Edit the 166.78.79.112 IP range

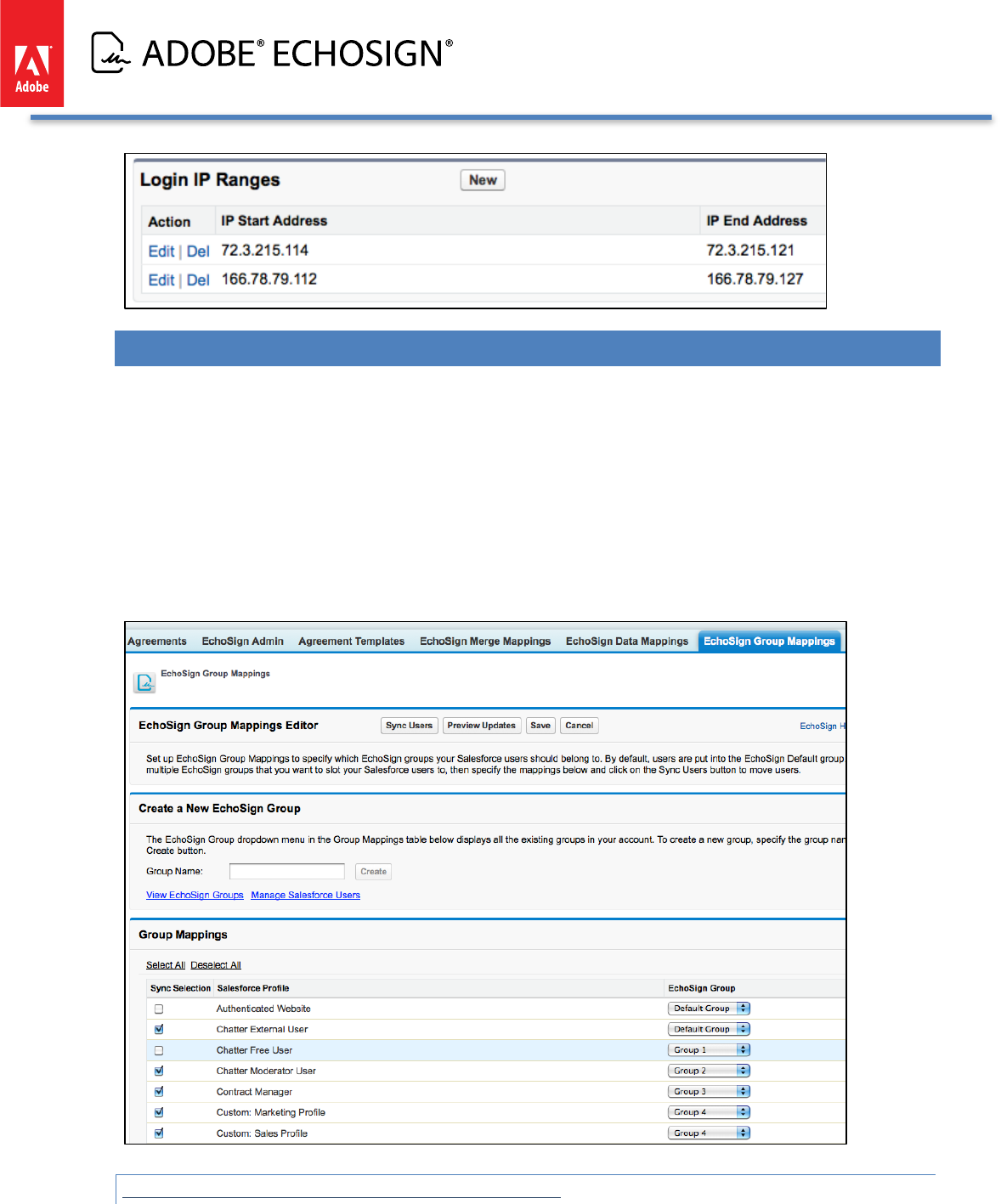click(161, 280)
